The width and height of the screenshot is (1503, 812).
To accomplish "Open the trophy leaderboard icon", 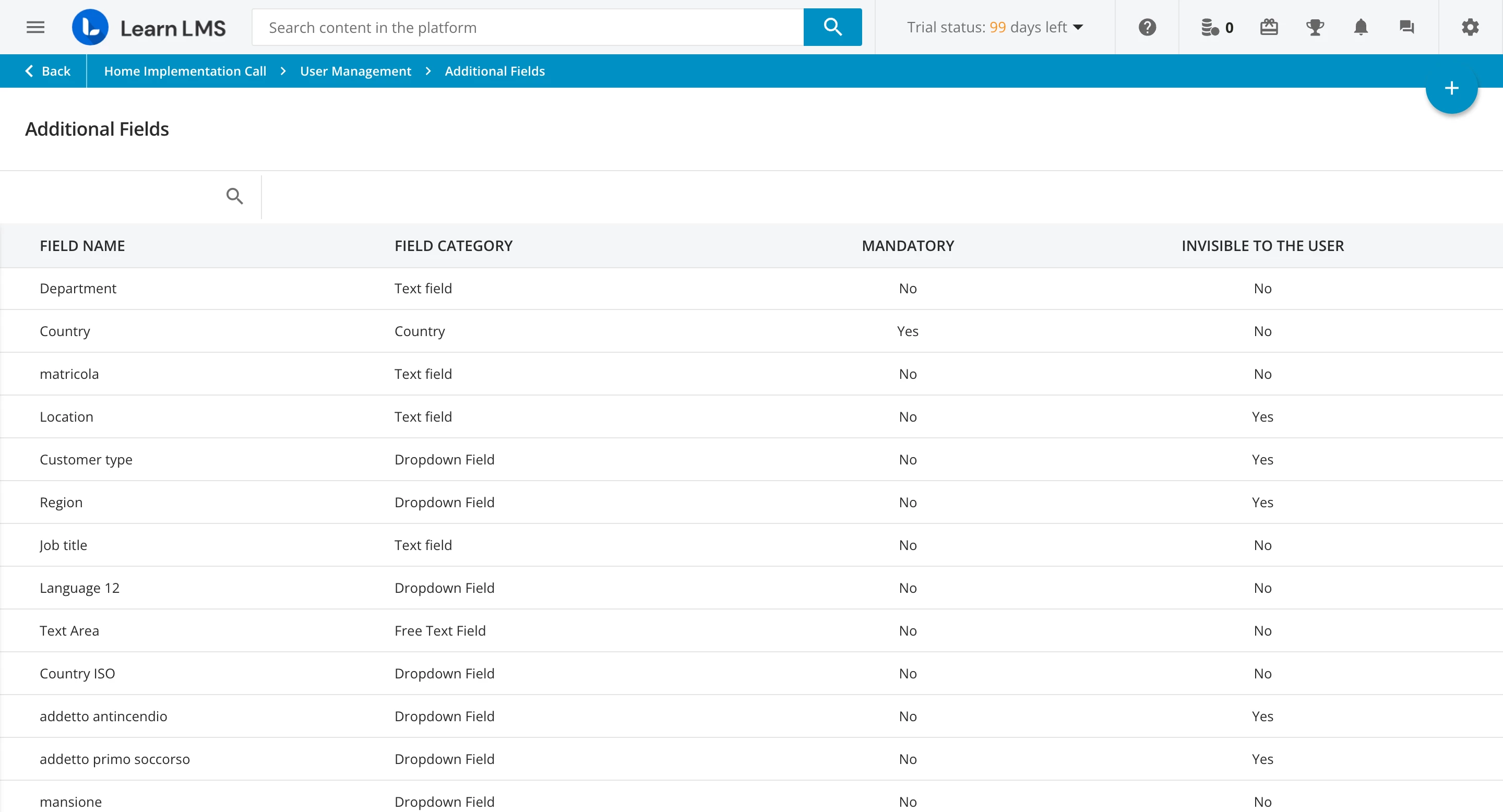I will click(1315, 28).
